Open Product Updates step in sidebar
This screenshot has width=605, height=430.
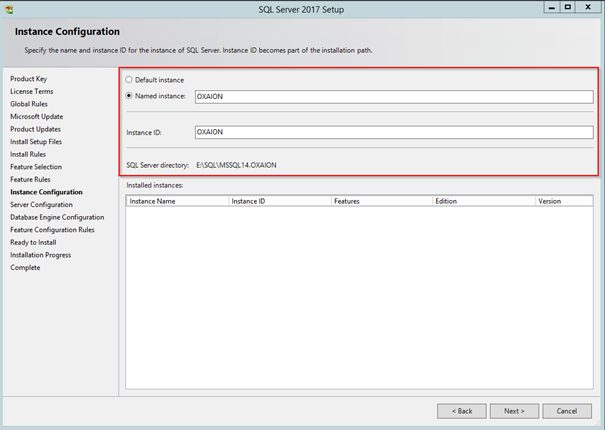[x=35, y=129]
